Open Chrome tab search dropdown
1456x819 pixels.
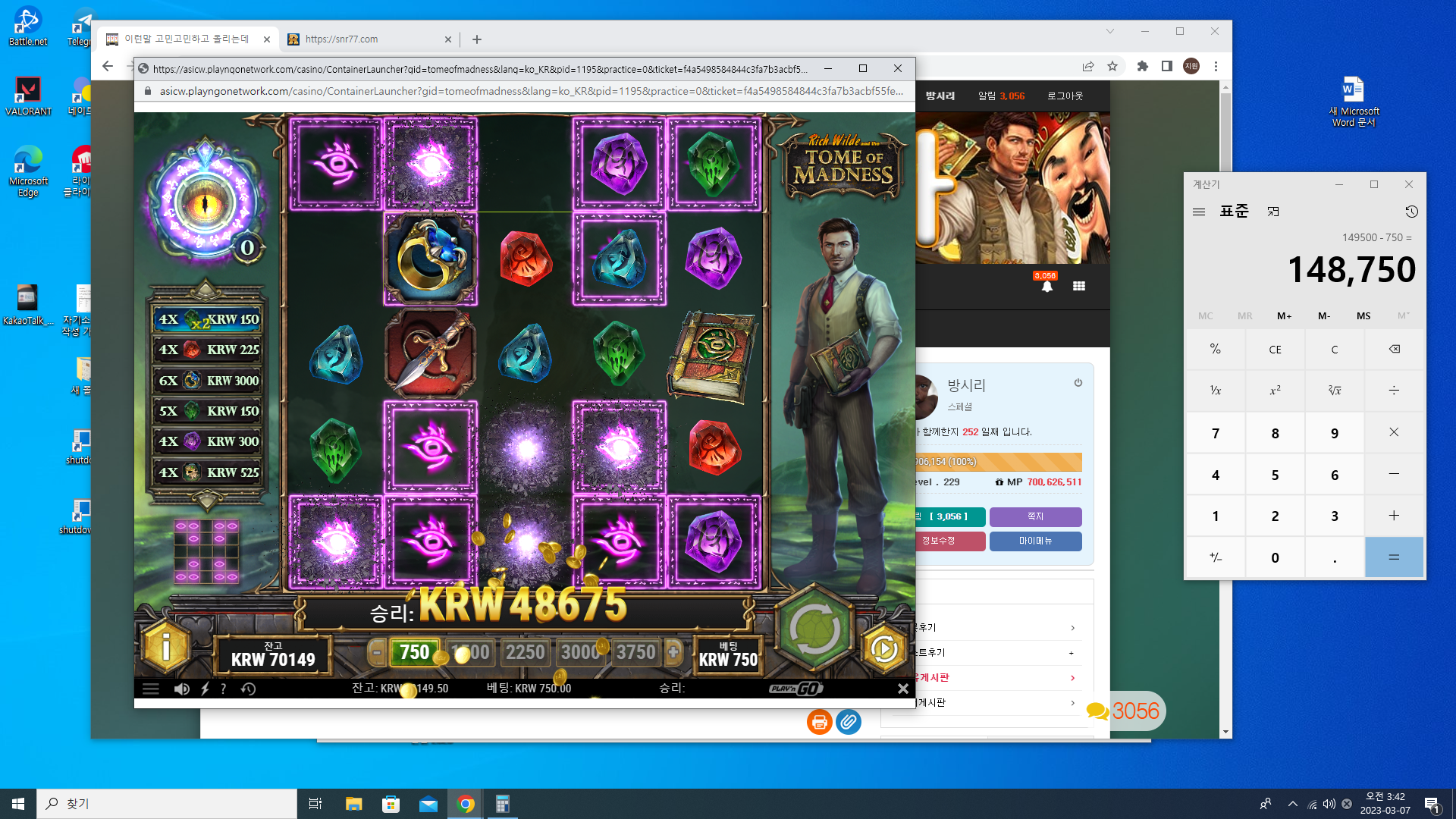pyautogui.click(x=1110, y=31)
